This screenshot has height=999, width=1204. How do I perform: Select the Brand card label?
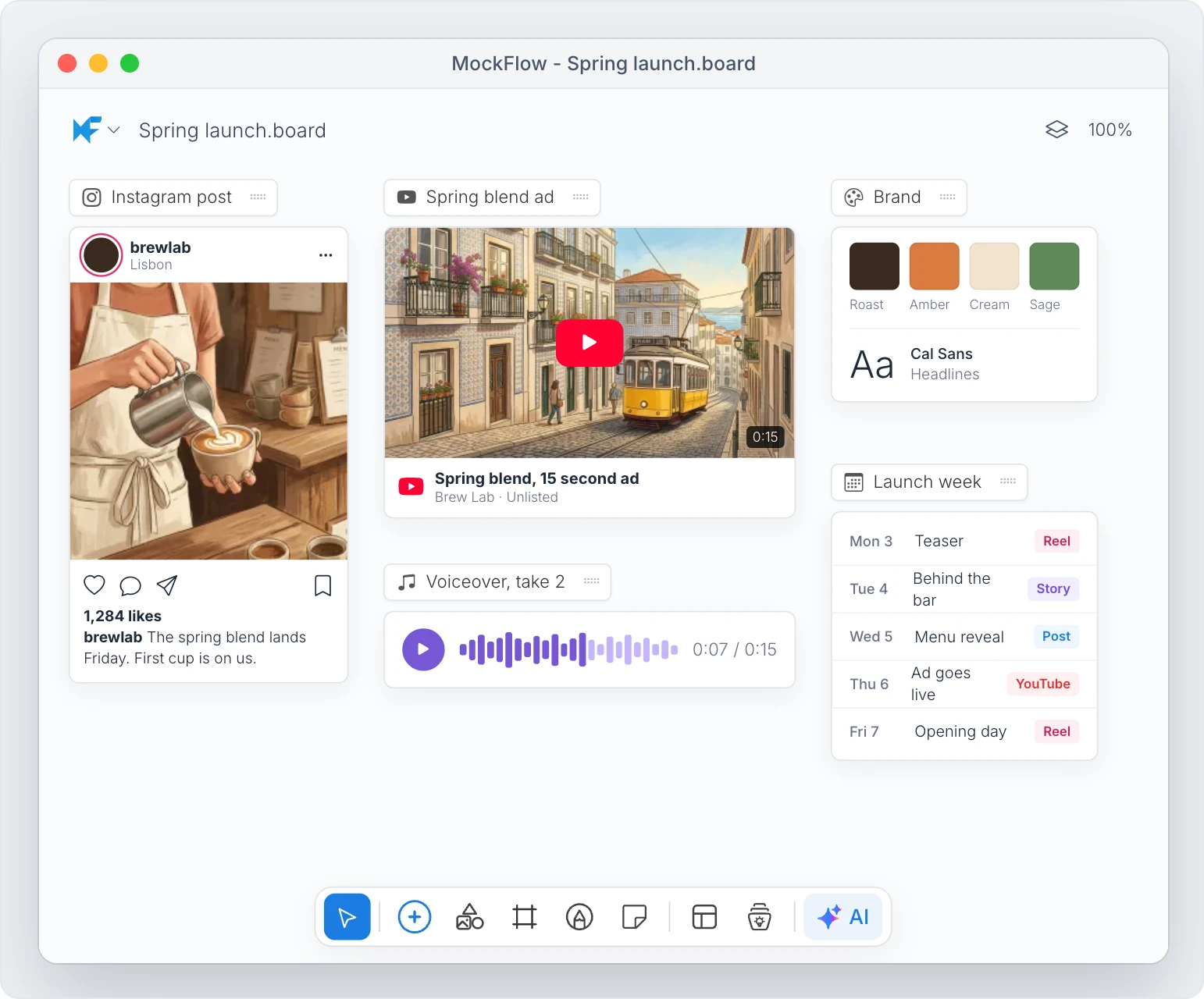click(x=899, y=197)
